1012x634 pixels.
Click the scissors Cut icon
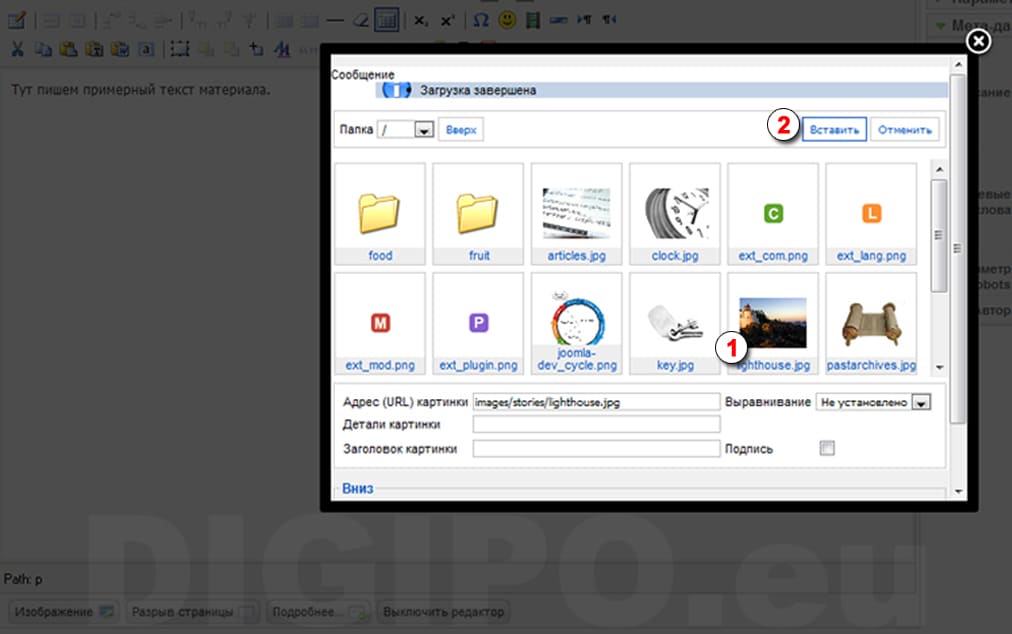[x=17, y=47]
